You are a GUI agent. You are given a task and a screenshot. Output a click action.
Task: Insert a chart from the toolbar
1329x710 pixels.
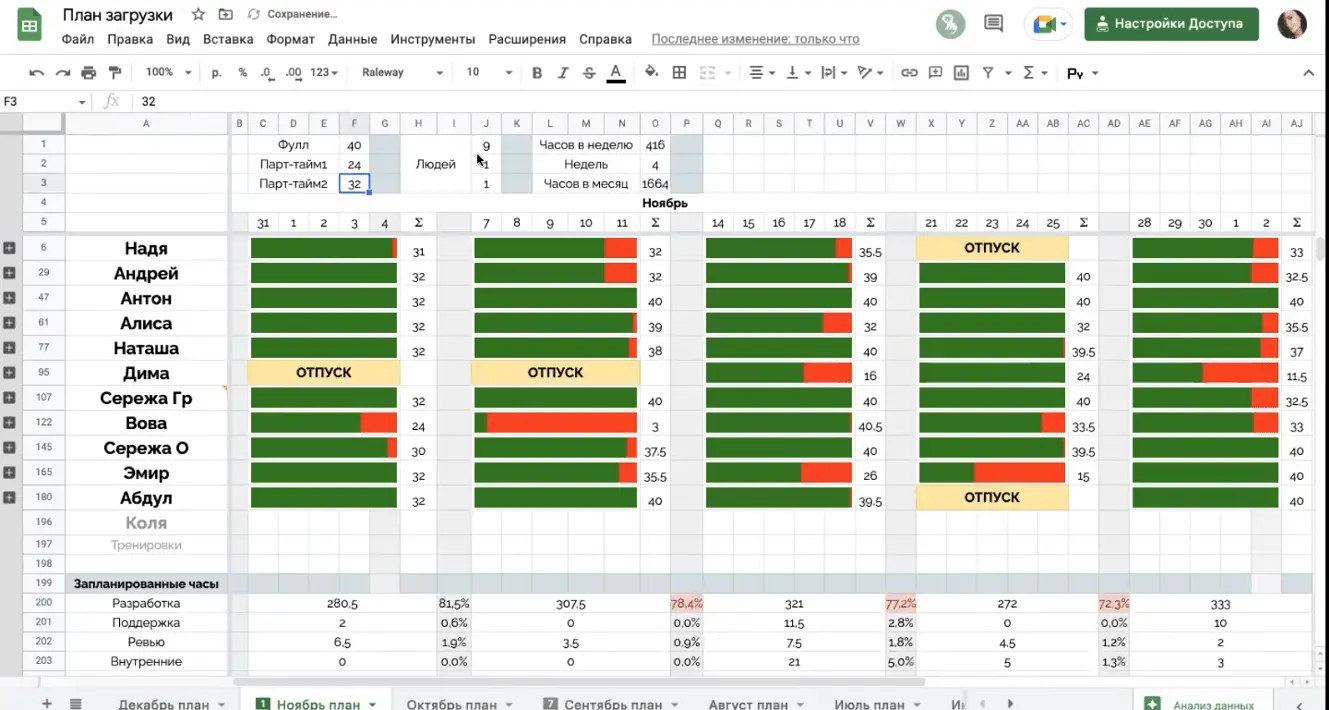click(961, 73)
